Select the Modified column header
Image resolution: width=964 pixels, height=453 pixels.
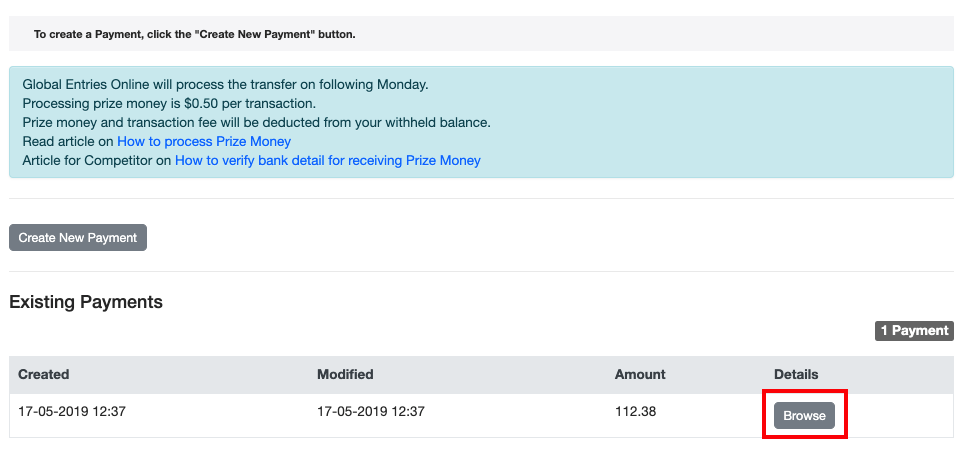345,374
